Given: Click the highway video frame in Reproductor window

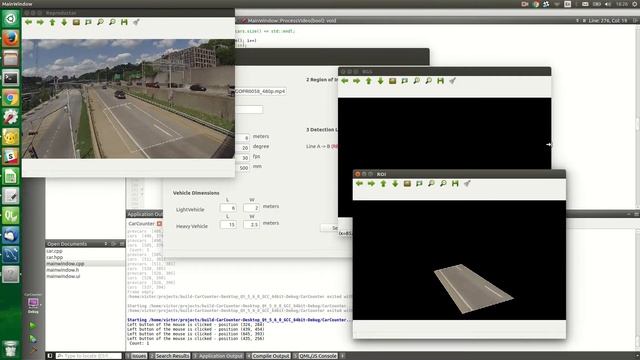Looking at the screenshot, I should coord(128,99).
